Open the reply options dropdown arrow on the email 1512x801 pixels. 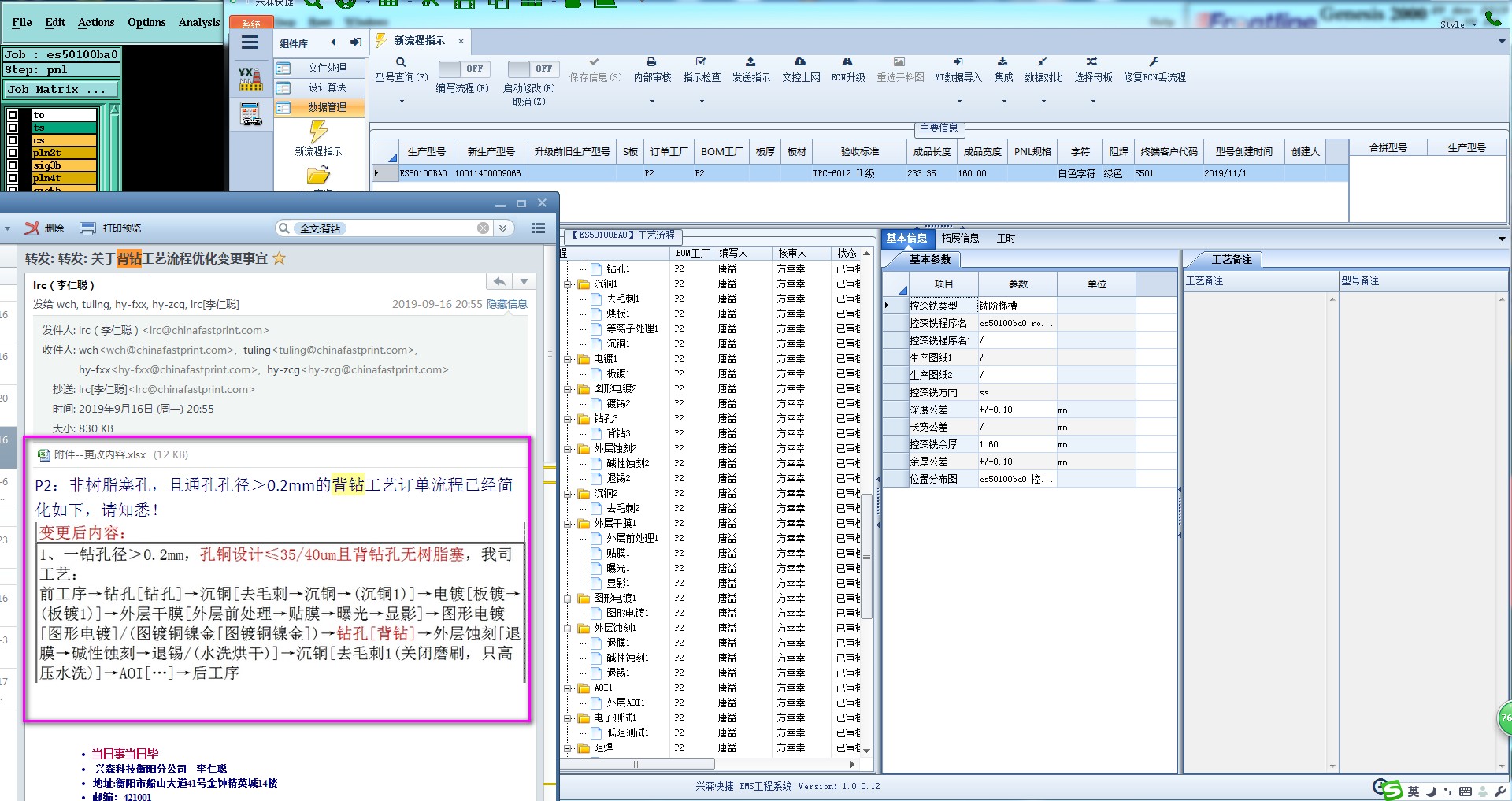click(x=524, y=282)
